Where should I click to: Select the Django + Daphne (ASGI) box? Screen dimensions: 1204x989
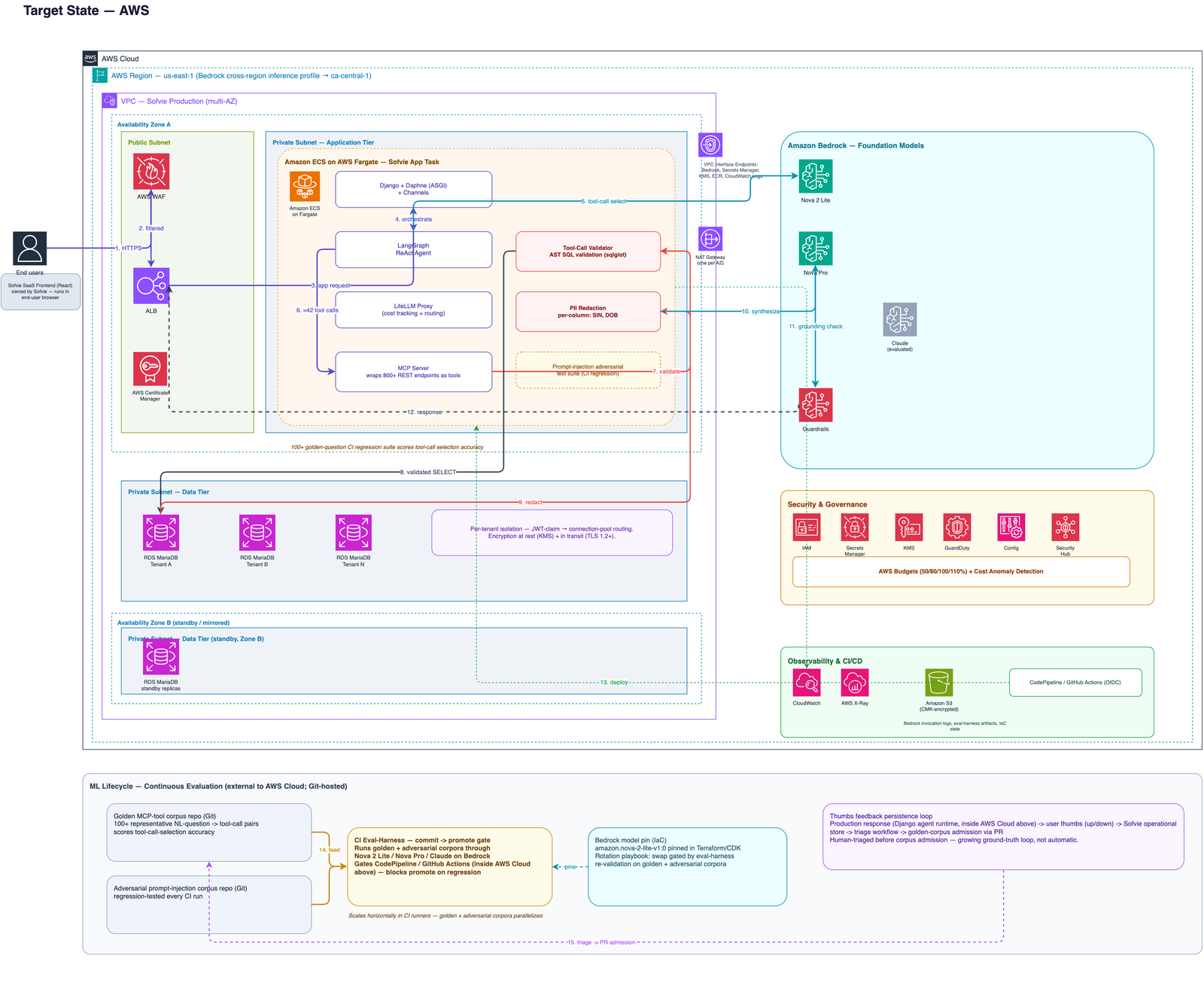point(413,189)
